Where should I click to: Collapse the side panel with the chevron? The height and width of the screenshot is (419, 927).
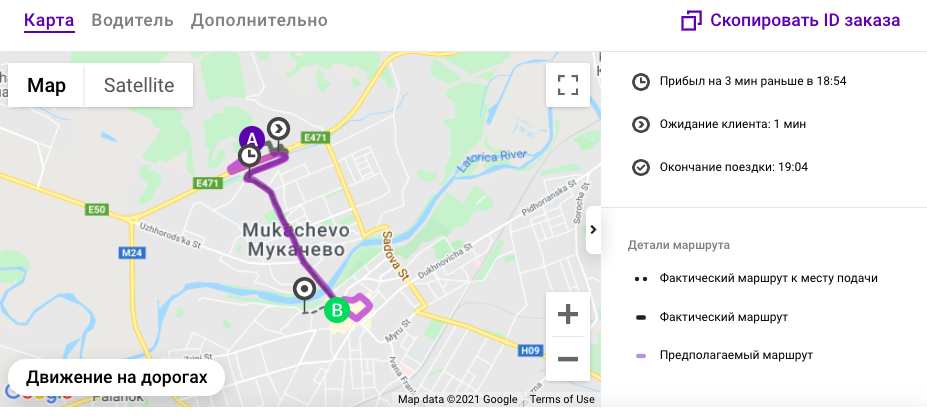(x=593, y=230)
